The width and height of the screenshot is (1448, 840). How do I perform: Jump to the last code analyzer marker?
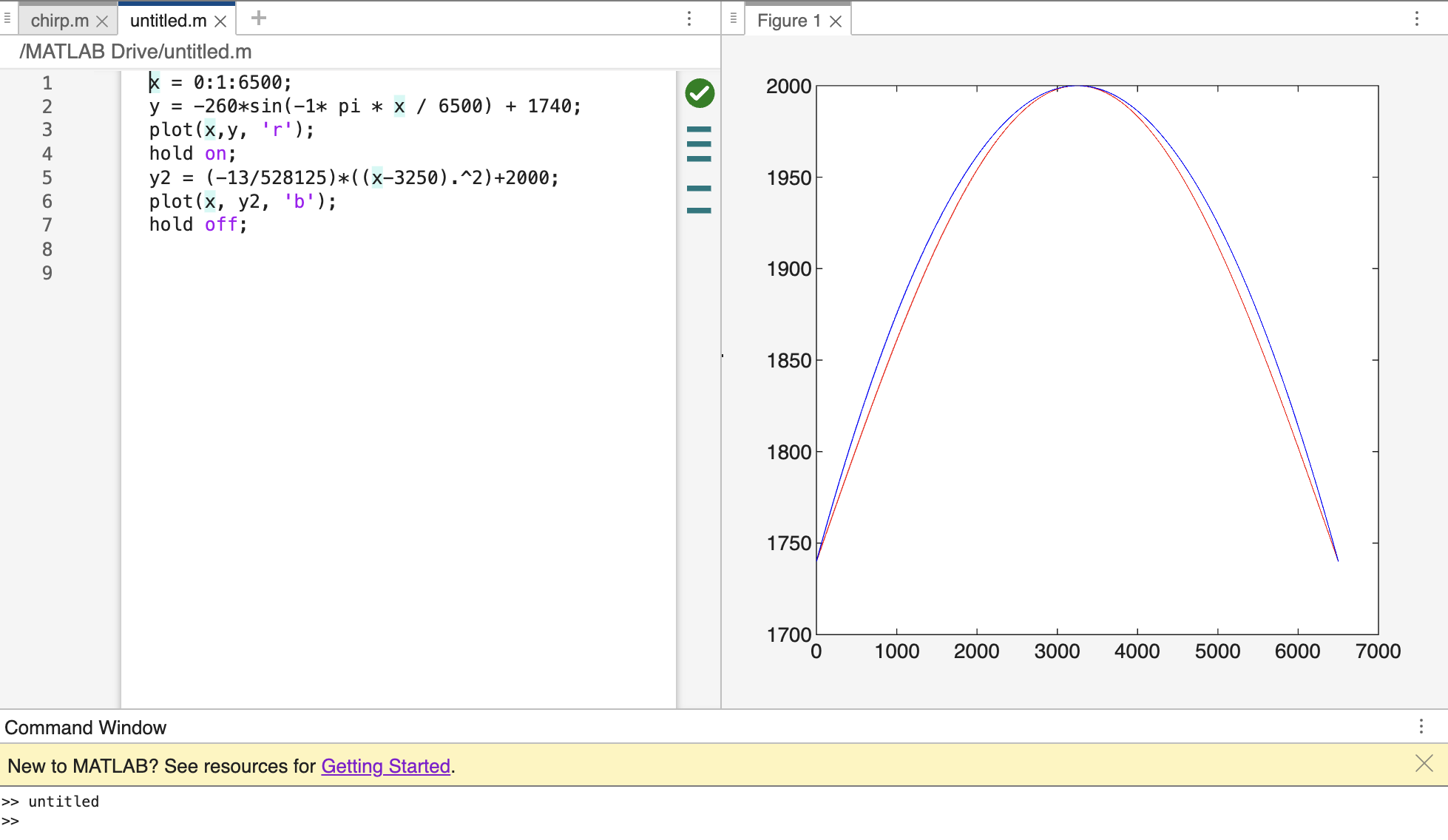pyautogui.click(x=699, y=211)
